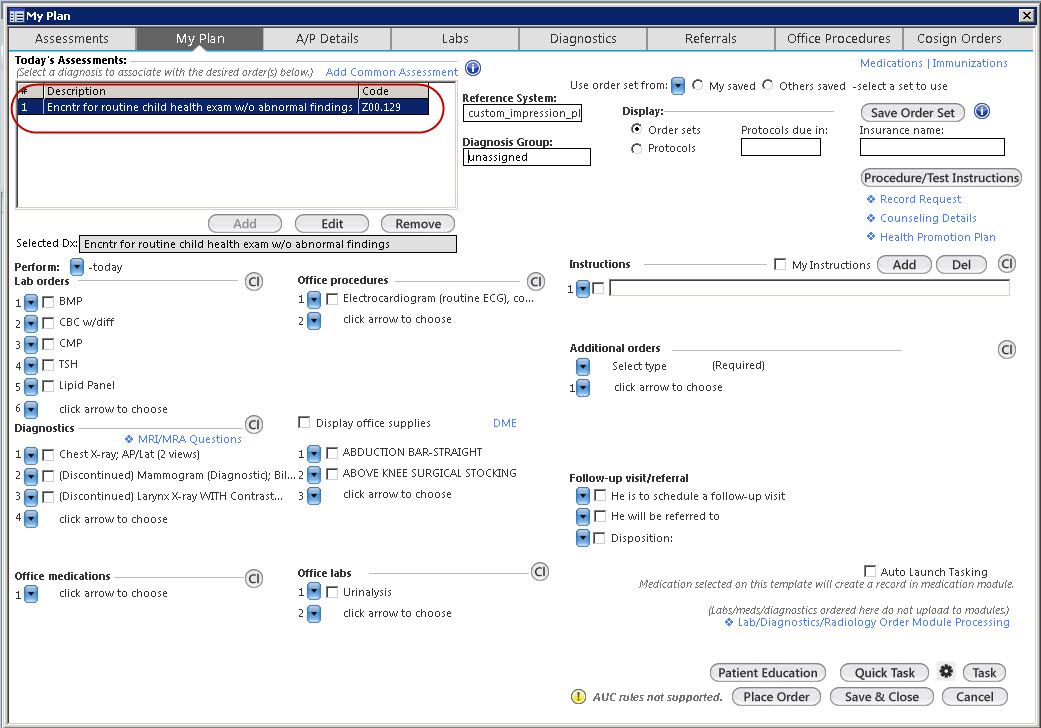Click the My Plan window title icon
This screenshot has height=728, width=1041.
coord(17,16)
